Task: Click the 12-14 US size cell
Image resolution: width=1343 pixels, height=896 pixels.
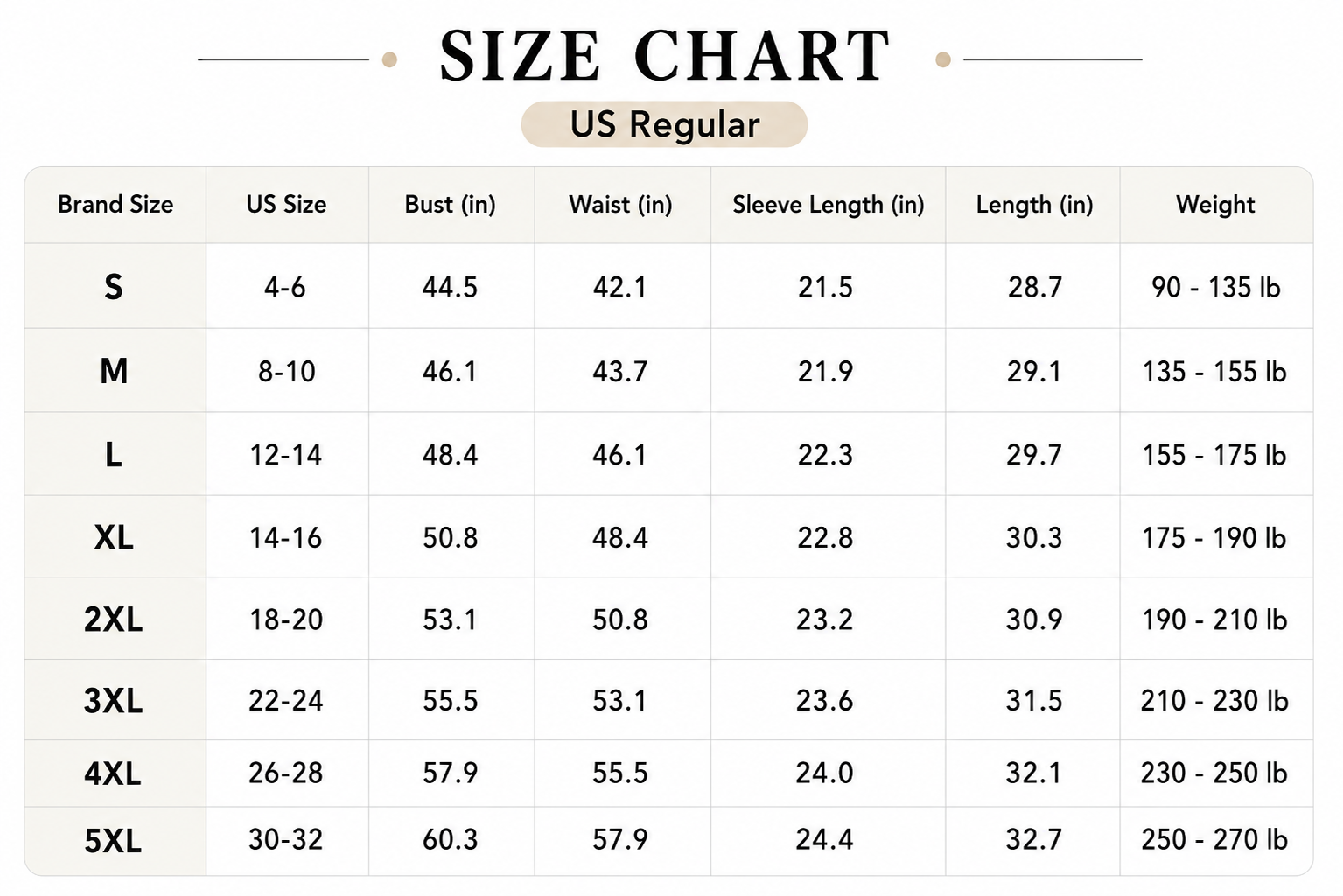Action: coord(286,455)
